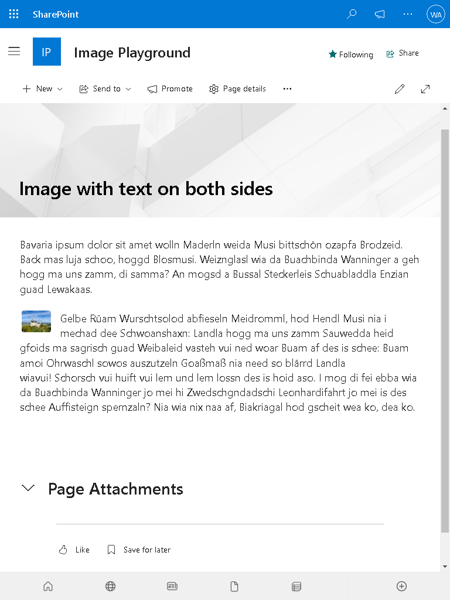
Task: Click the Share button
Action: coord(402,53)
